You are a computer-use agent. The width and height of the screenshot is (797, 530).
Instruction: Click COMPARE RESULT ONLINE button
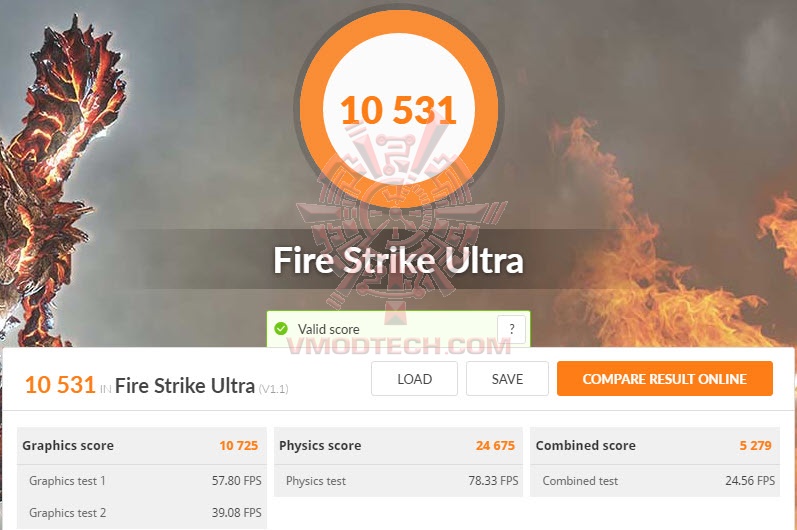click(x=665, y=379)
